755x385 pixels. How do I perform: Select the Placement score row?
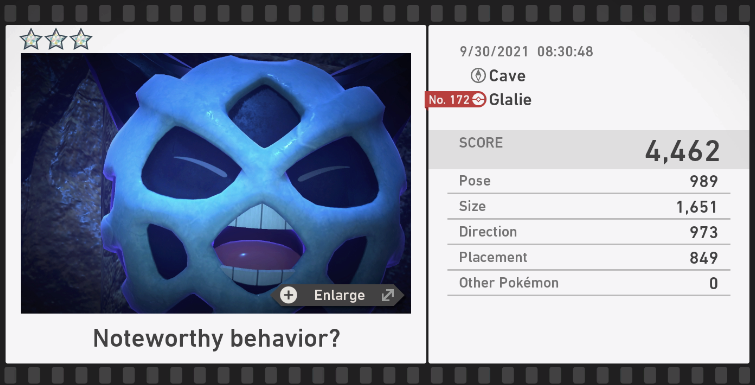pos(588,257)
